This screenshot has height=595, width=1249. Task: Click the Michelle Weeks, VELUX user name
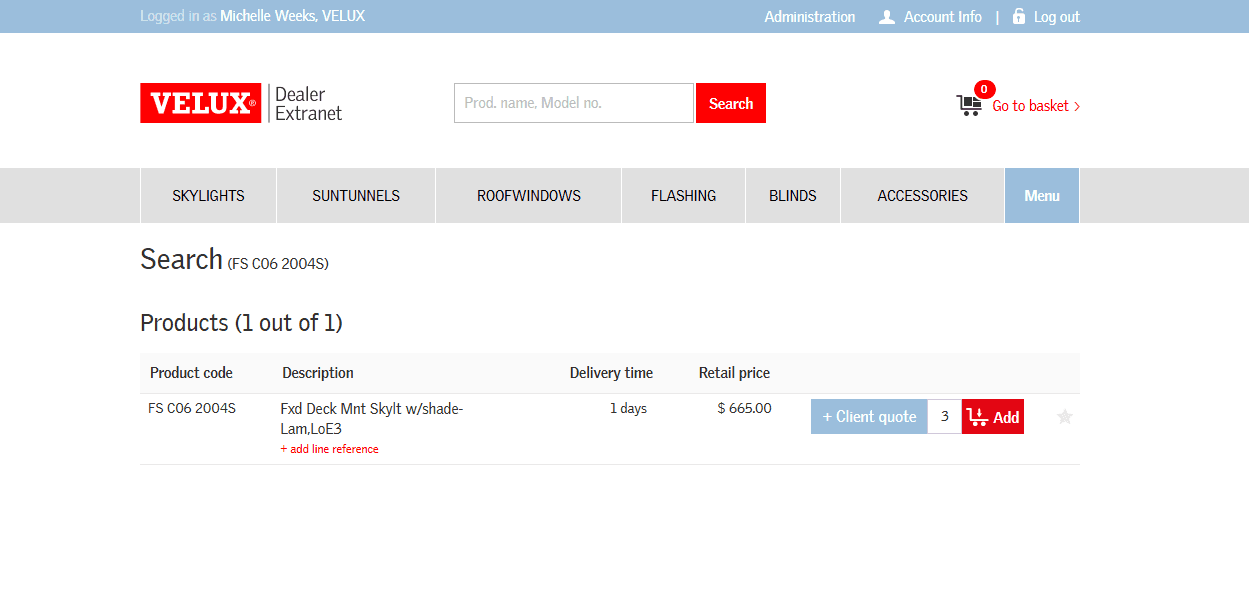(x=292, y=17)
